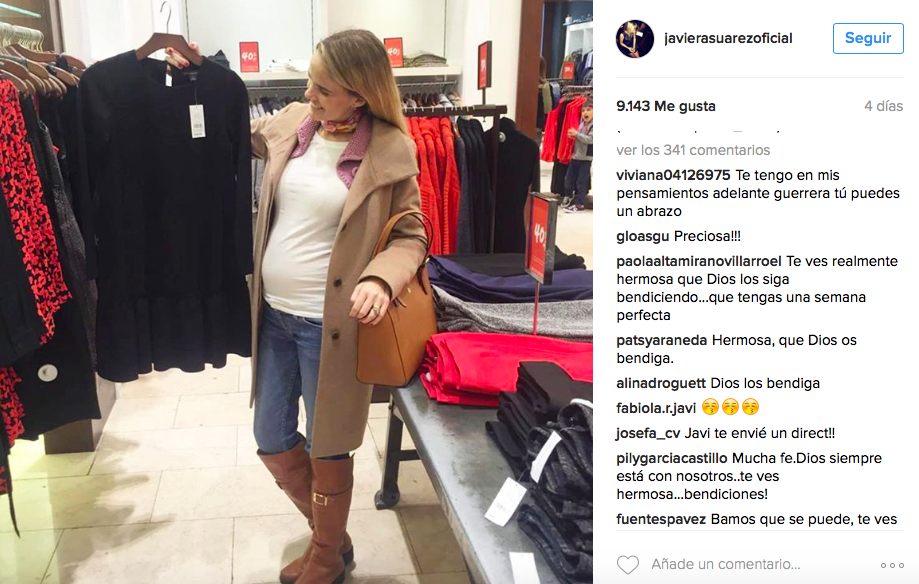Open the three-dots more options menu
This screenshot has height=584, width=919.
click(892, 565)
